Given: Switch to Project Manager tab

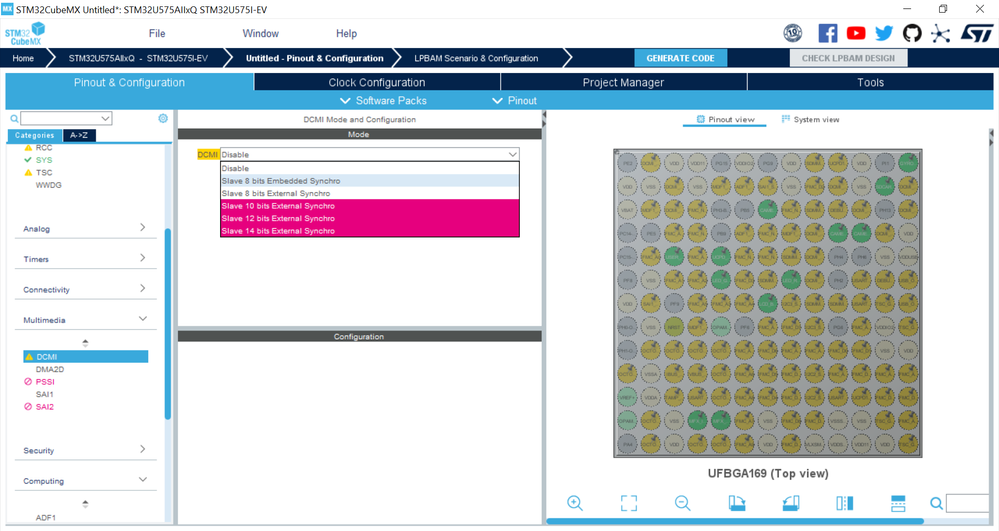Looking at the screenshot, I should (623, 82).
